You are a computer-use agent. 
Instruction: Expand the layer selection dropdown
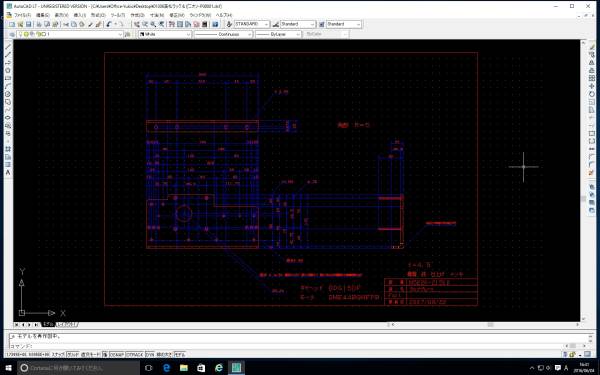coord(120,34)
